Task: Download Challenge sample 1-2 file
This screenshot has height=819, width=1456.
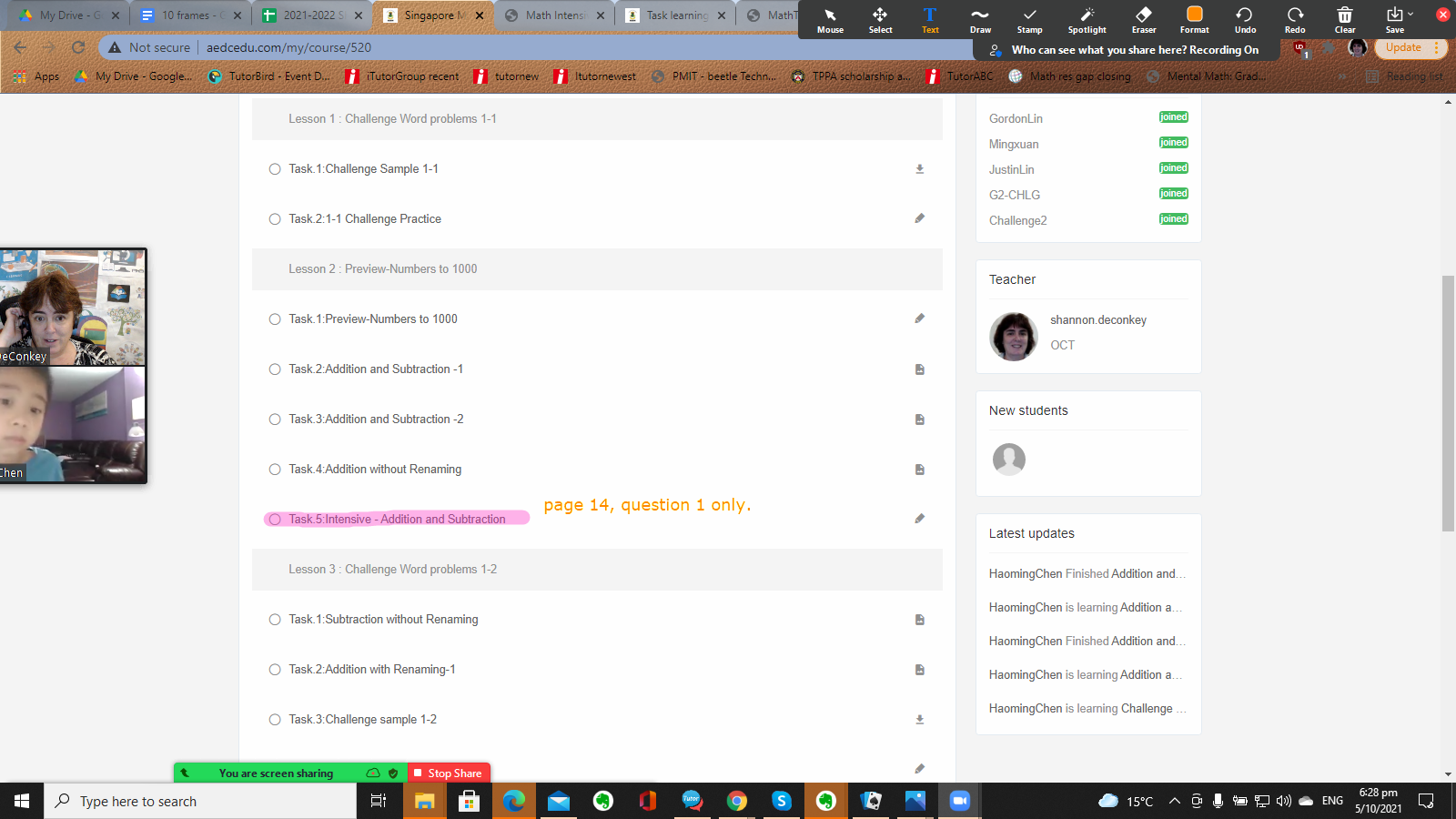Action: pyautogui.click(x=919, y=720)
